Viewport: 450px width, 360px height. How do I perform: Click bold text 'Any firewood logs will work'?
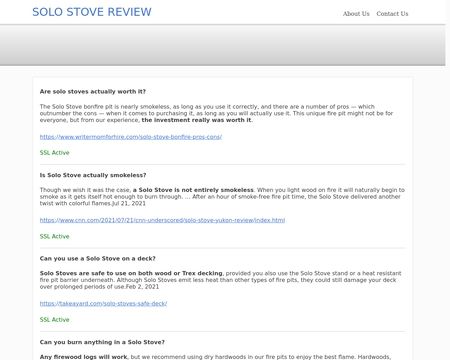[83, 357]
